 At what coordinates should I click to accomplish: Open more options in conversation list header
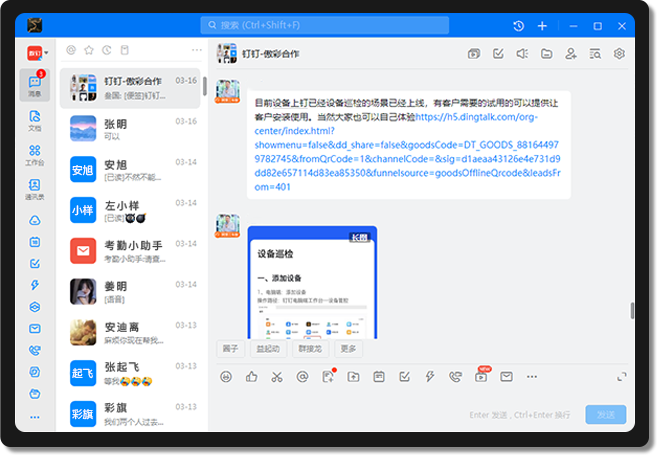(x=197, y=50)
